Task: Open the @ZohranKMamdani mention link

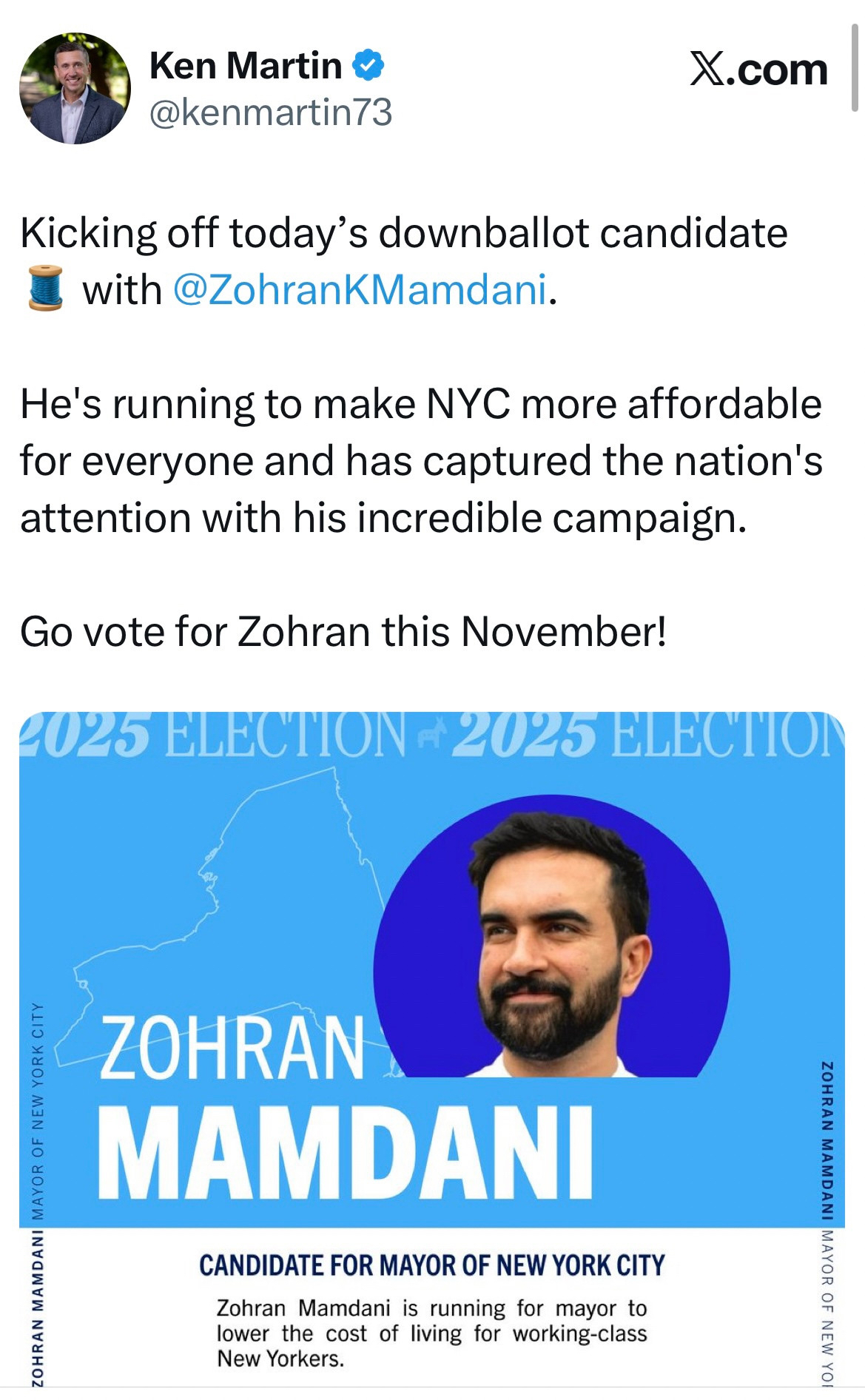Action: (360, 289)
